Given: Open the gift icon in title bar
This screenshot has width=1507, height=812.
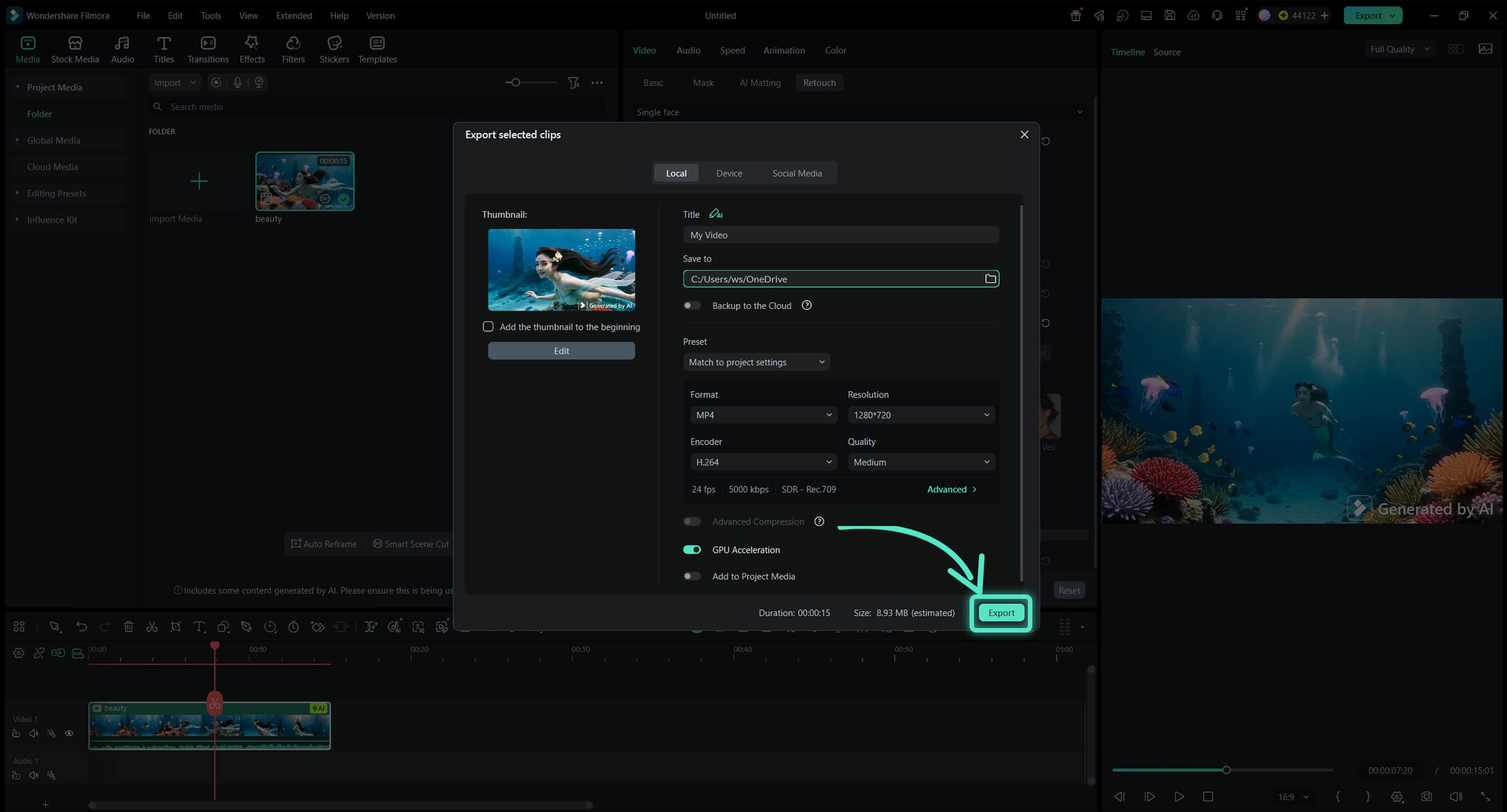Looking at the screenshot, I should pos(1075,16).
